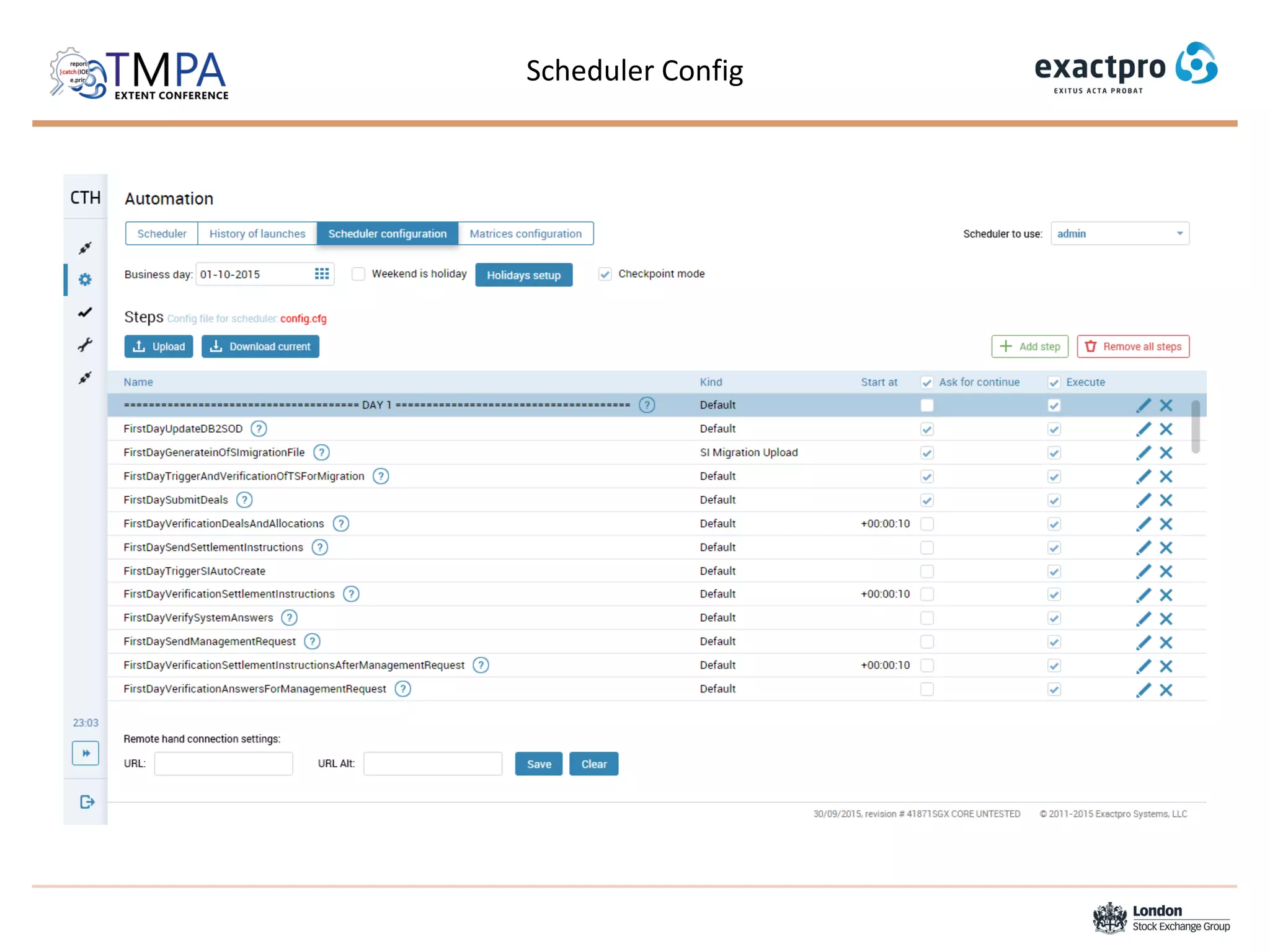This screenshot has width=1270, height=952.
Task: Toggle Ask for continue header checkbox
Action: click(927, 382)
